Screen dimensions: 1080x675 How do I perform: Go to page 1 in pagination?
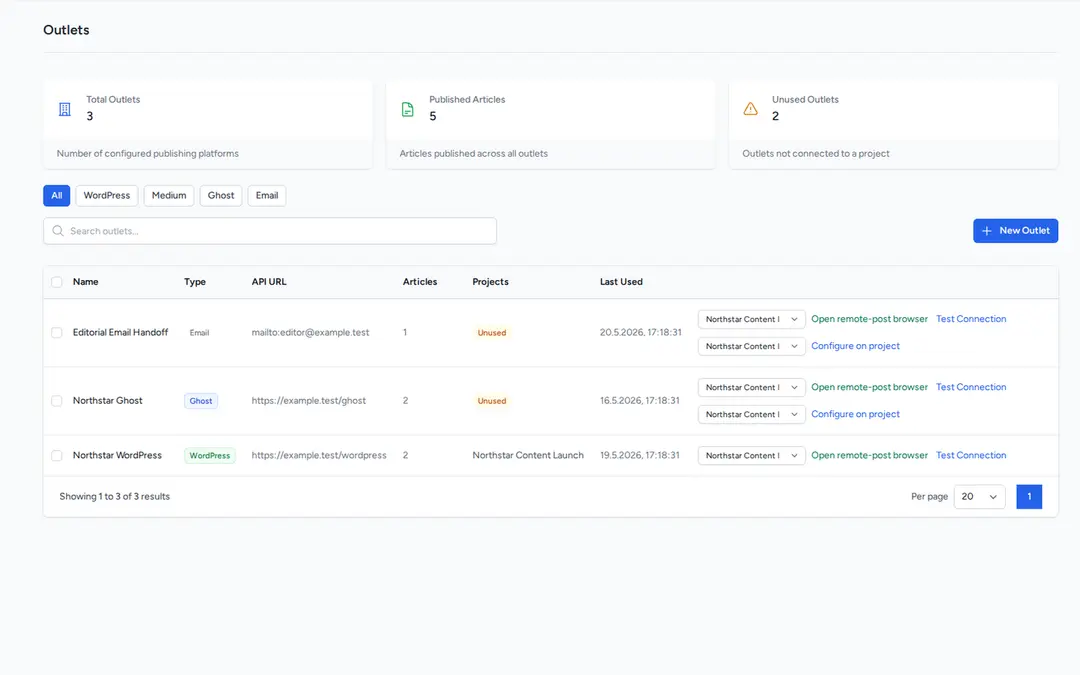pos(1029,497)
